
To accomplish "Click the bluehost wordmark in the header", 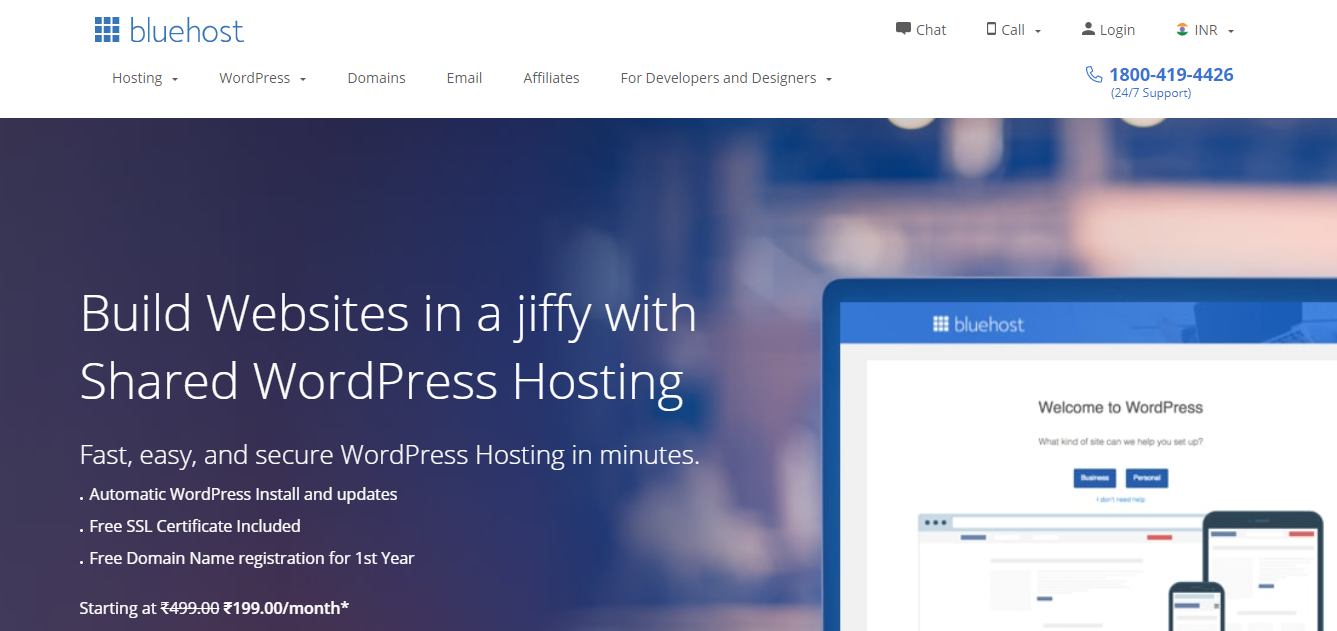I will 187,31.
